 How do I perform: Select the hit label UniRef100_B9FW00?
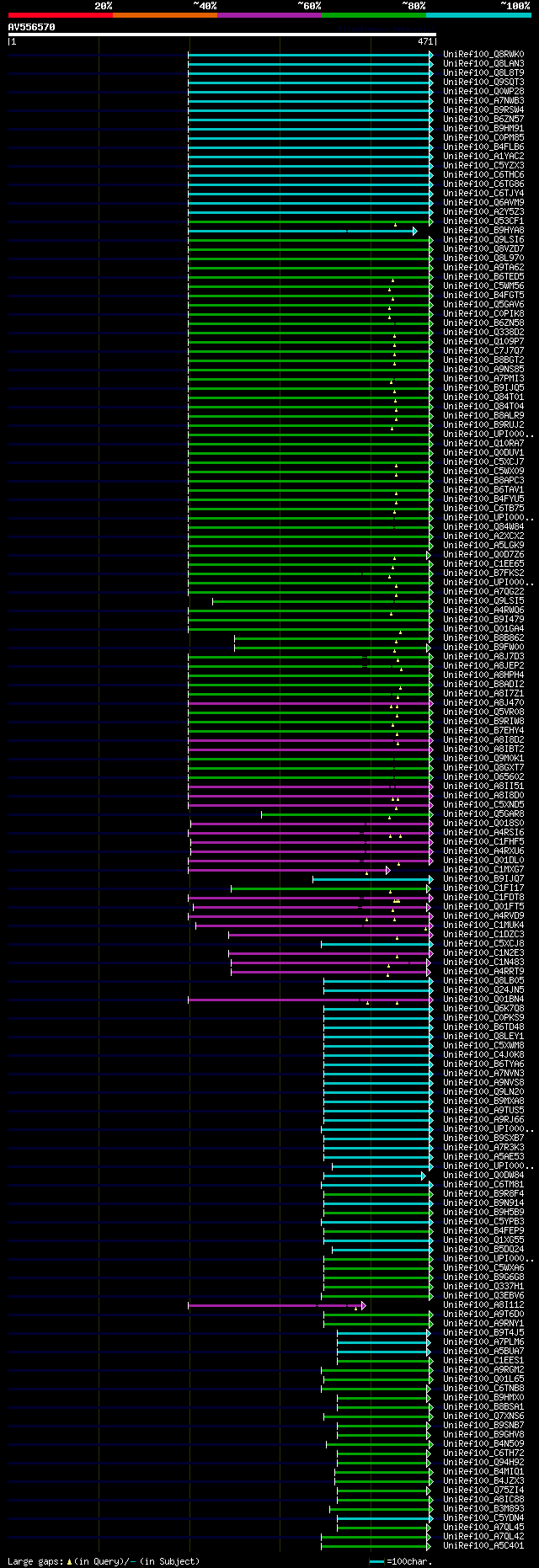[x=483, y=647]
